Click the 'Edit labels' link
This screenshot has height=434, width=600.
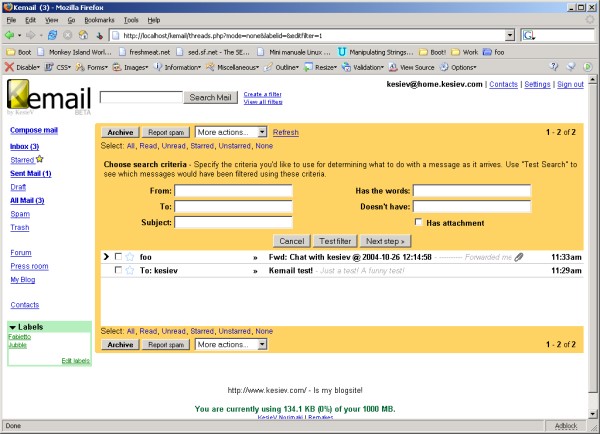(x=75, y=361)
